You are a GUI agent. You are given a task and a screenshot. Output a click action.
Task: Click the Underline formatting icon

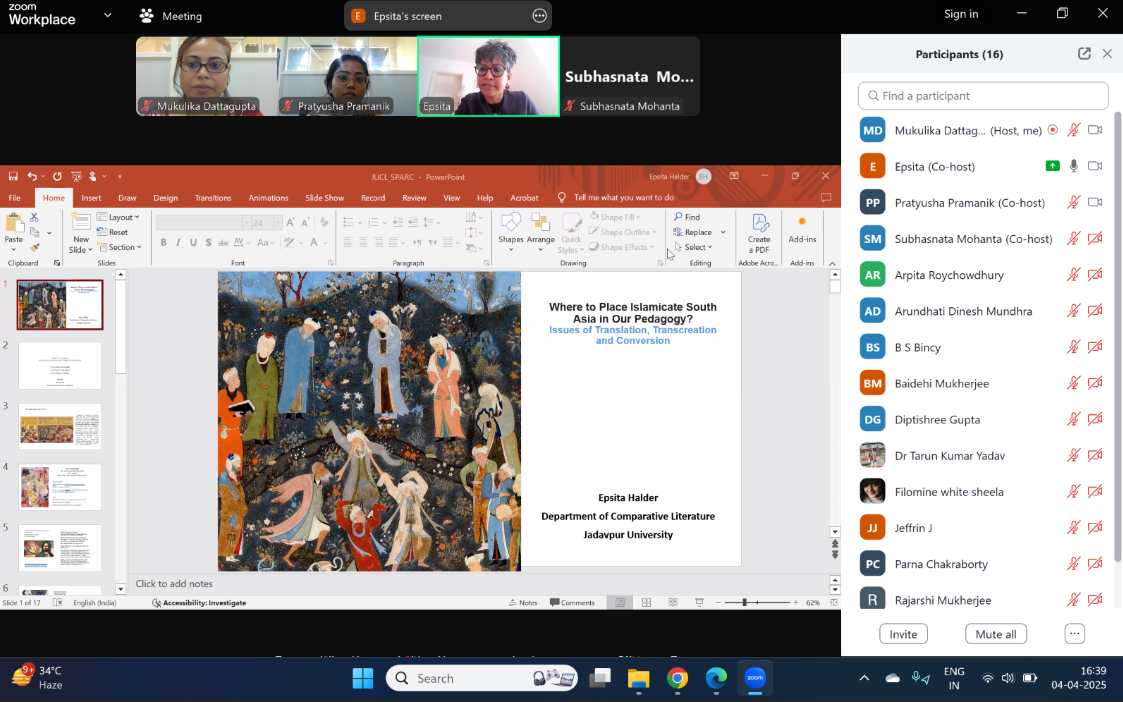193,243
